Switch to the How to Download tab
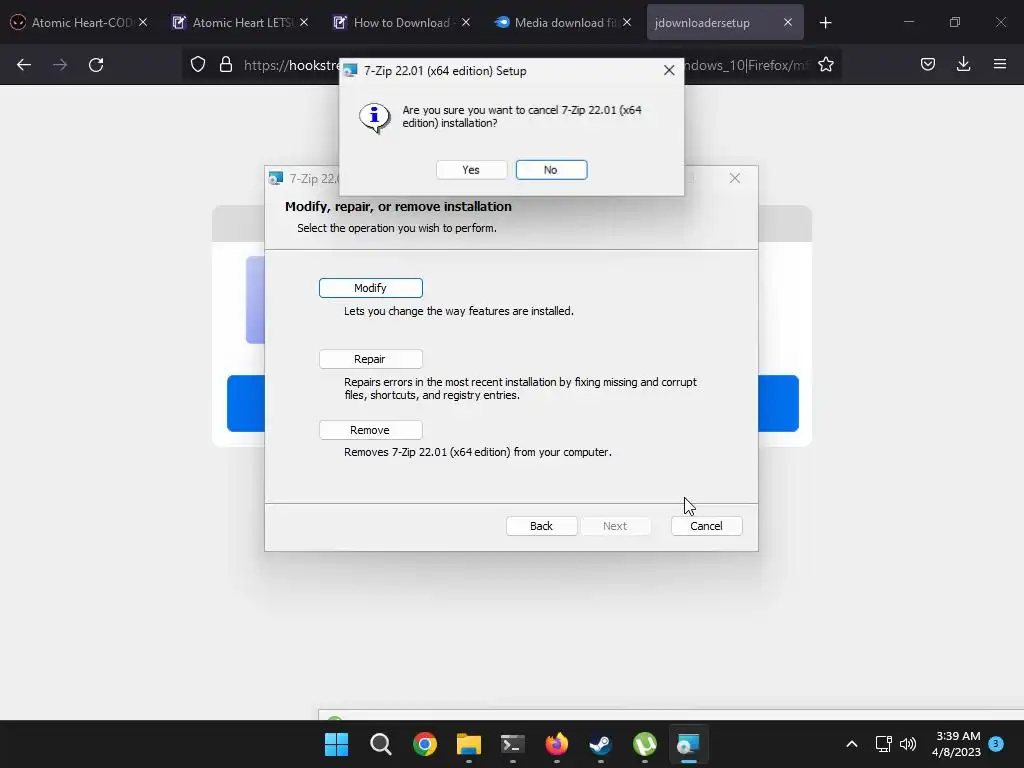This screenshot has height=768, width=1024. (x=402, y=22)
